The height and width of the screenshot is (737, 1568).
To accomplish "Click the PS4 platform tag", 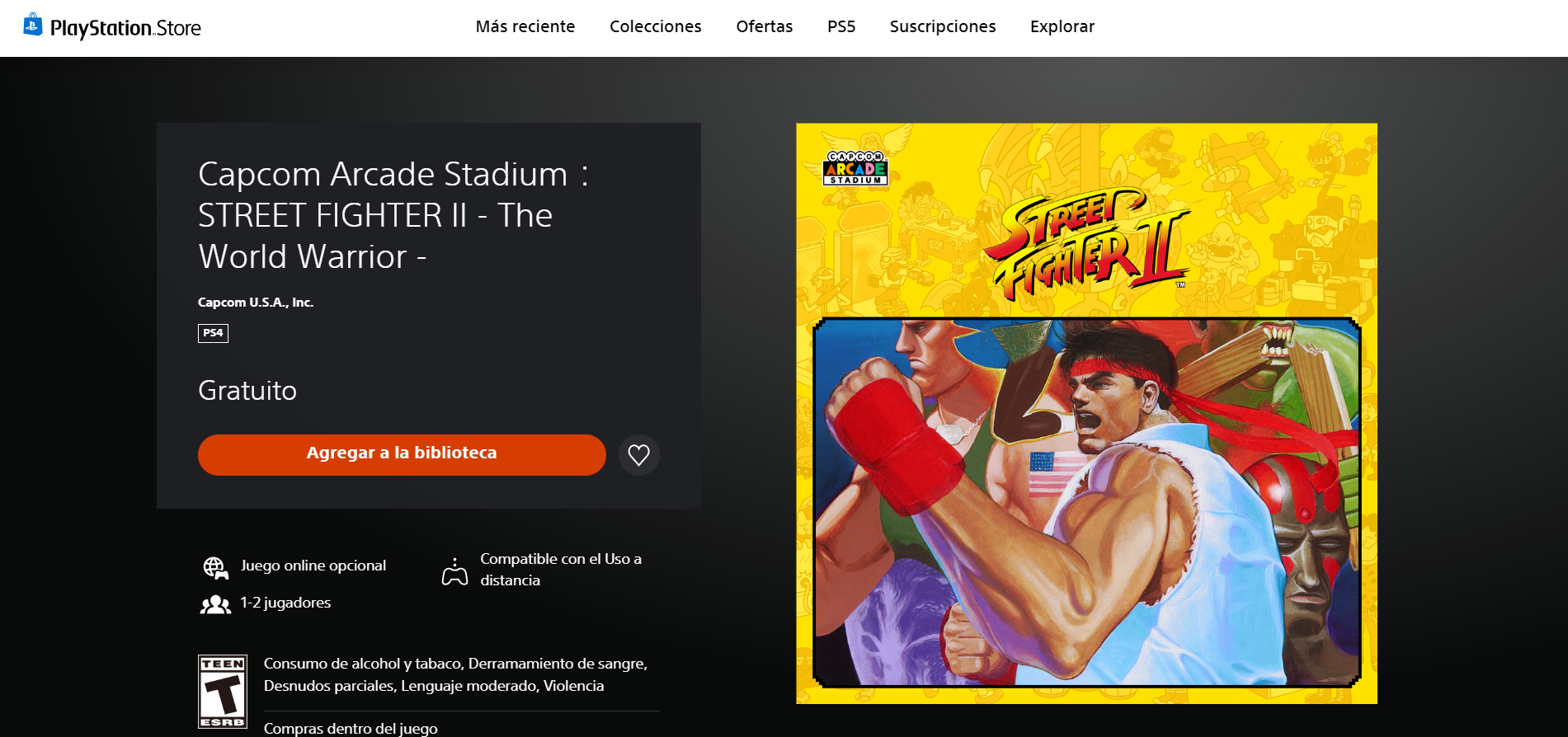I will (x=213, y=333).
